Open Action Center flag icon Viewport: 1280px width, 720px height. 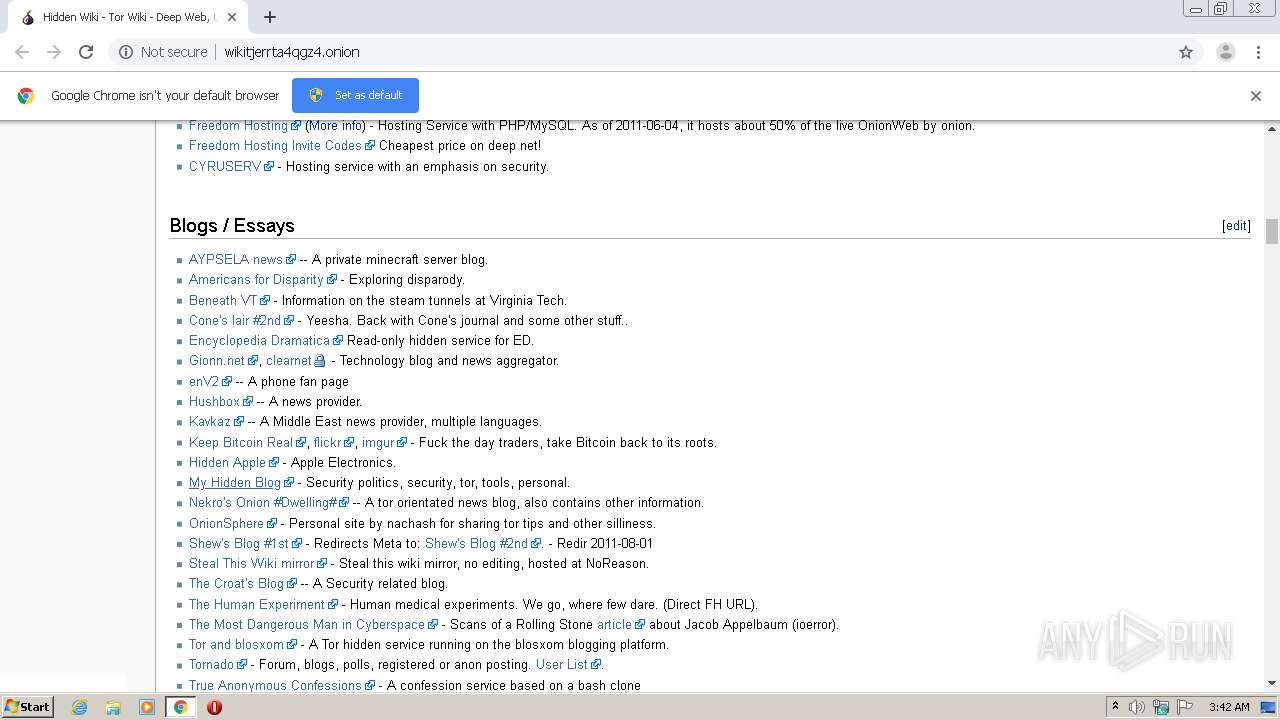coord(1185,707)
